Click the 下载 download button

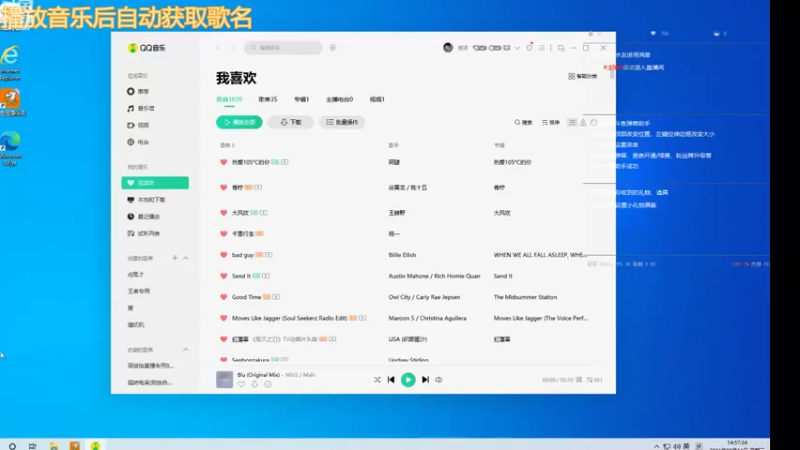[290, 122]
